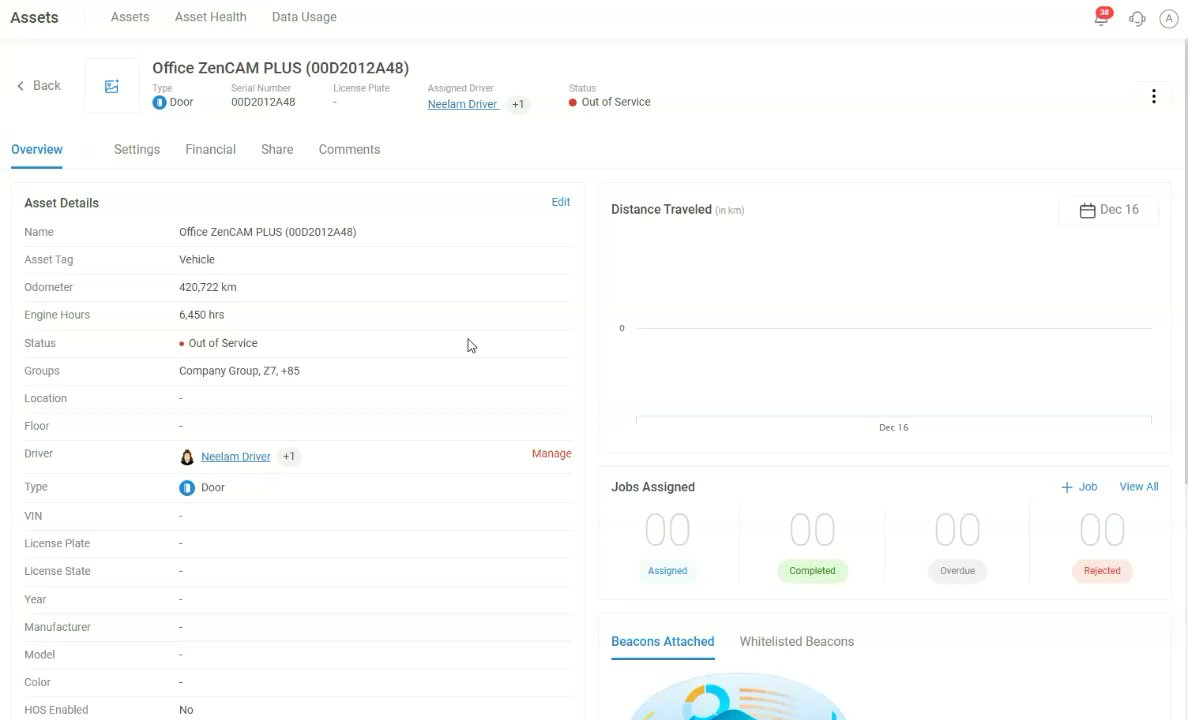
Task: Click the Asset Details heading
Action: point(61,202)
